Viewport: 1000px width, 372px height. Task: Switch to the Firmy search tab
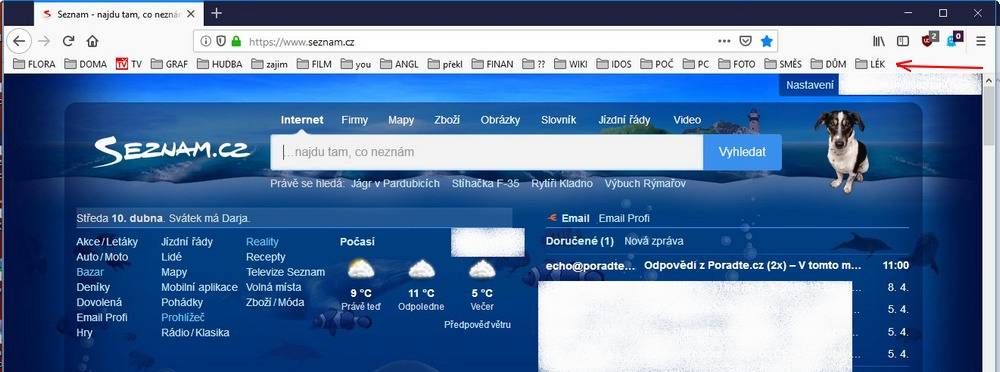(x=354, y=120)
